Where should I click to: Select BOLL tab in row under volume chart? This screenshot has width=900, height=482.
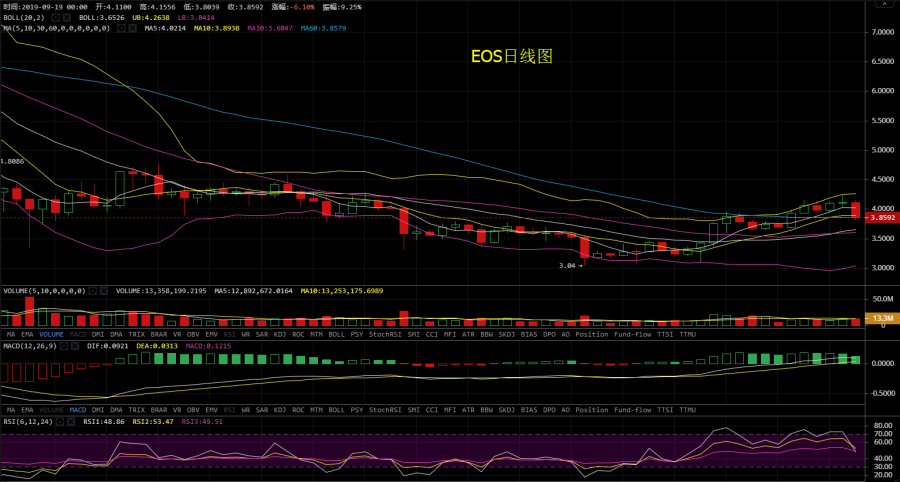point(337,334)
